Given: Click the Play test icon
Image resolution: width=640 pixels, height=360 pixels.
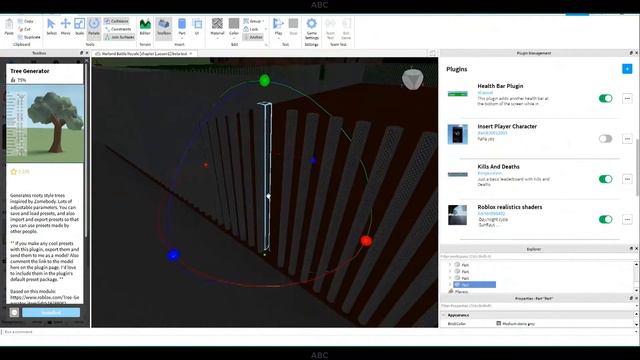Looking at the screenshot, I should point(278,24).
